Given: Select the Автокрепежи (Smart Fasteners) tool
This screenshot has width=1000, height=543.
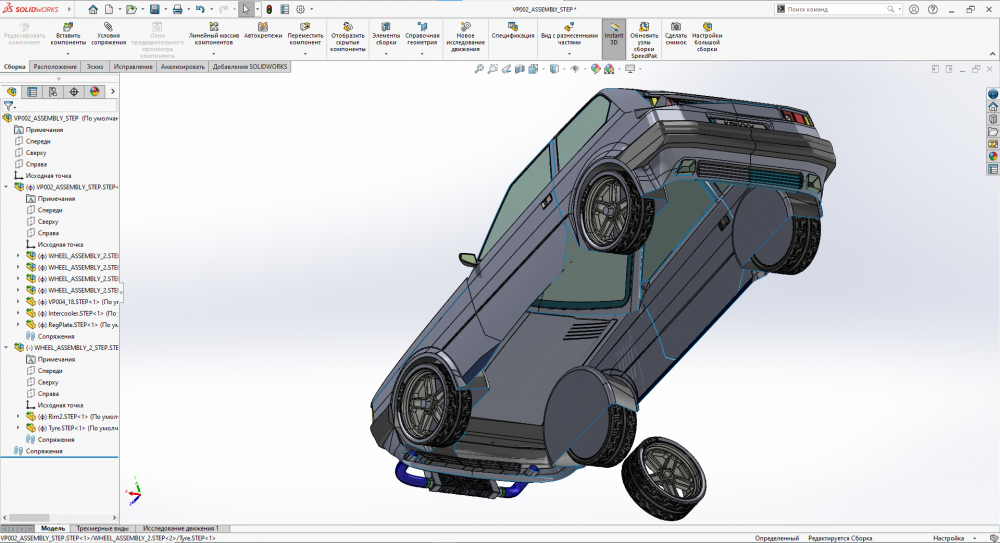Looking at the screenshot, I should (263, 27).
